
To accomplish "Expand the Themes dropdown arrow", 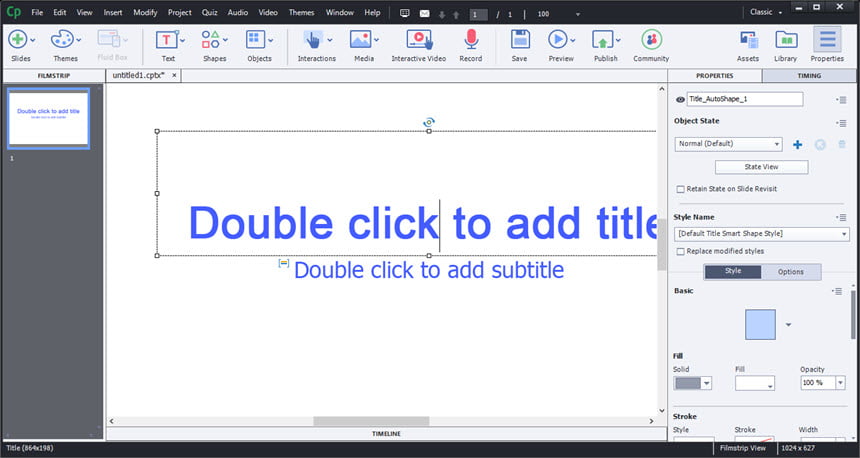I will (x=79, y=39).
